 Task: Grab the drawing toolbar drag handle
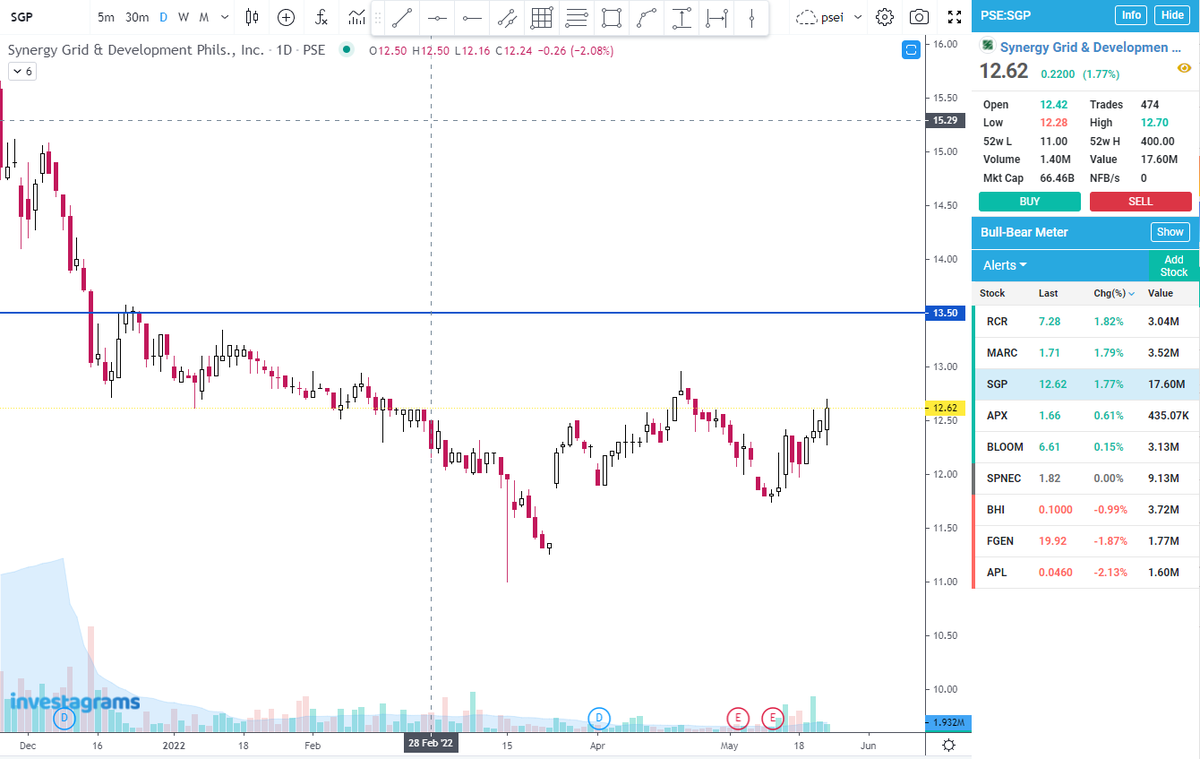(x=378, y=18)
